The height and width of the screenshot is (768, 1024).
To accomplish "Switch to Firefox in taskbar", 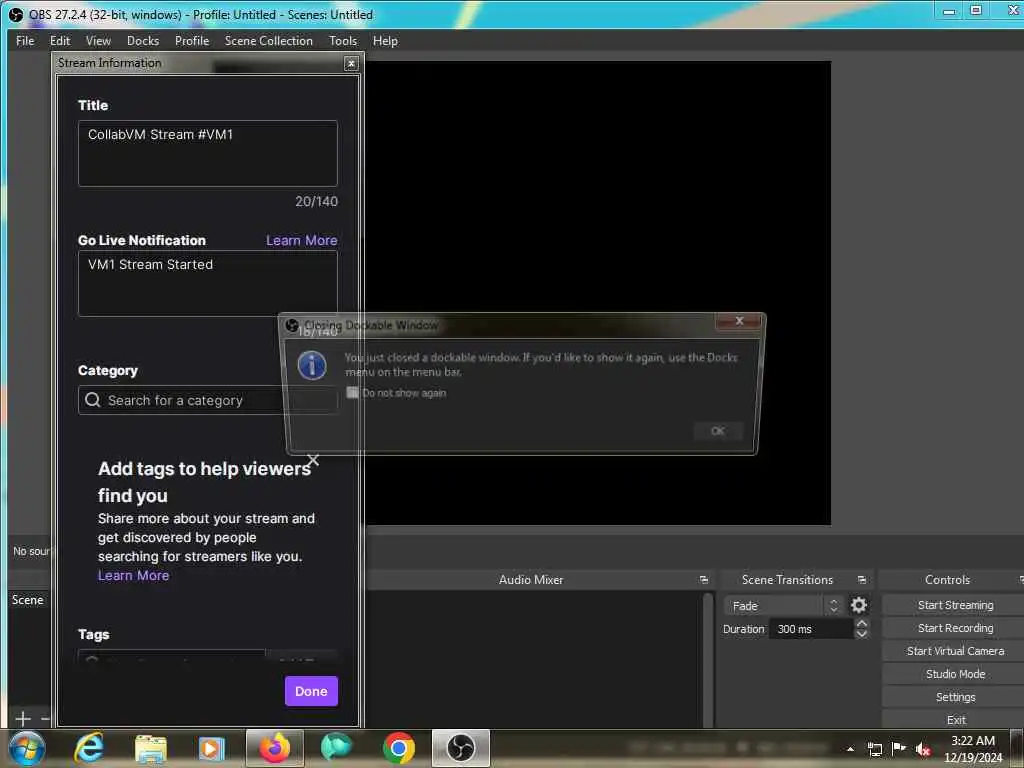I will (275, 748).
